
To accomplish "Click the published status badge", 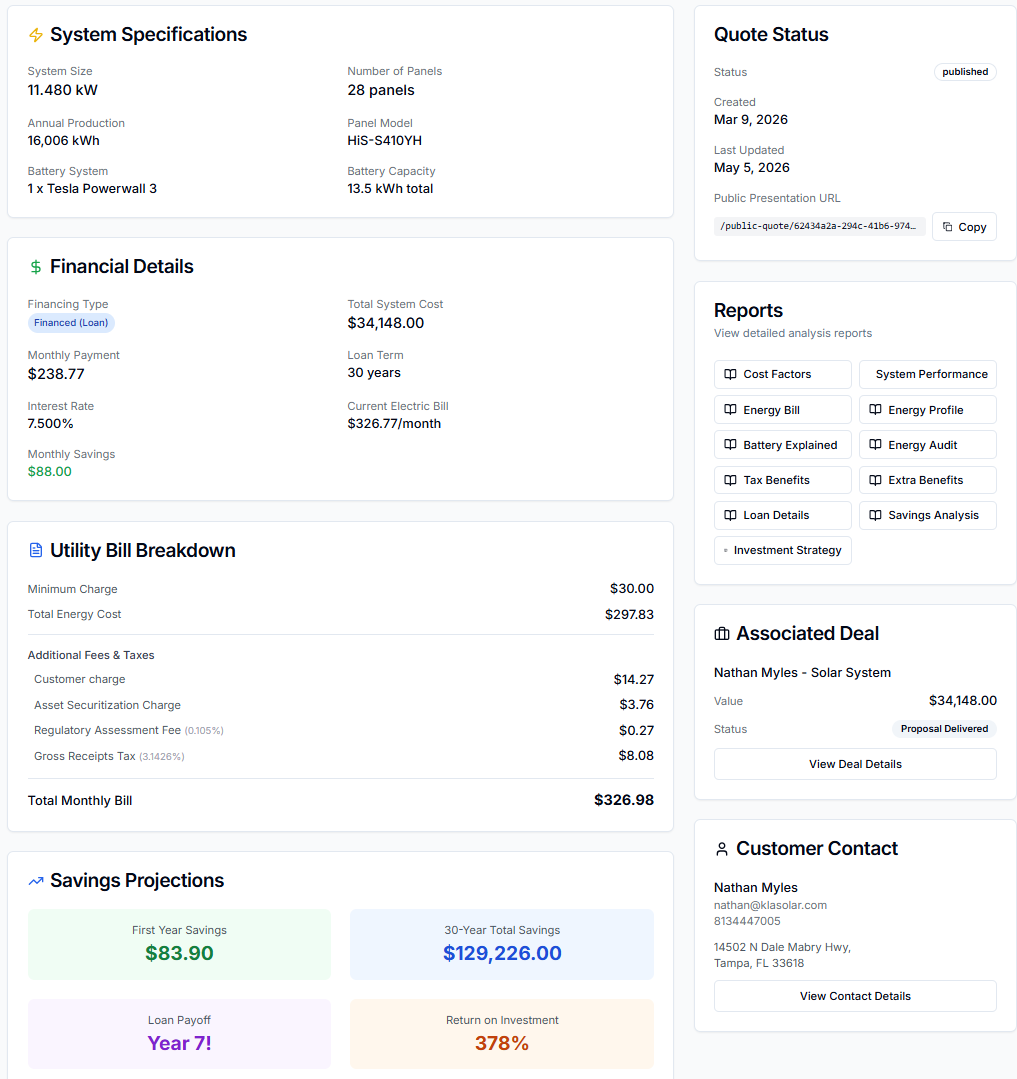I will point(965,72).
